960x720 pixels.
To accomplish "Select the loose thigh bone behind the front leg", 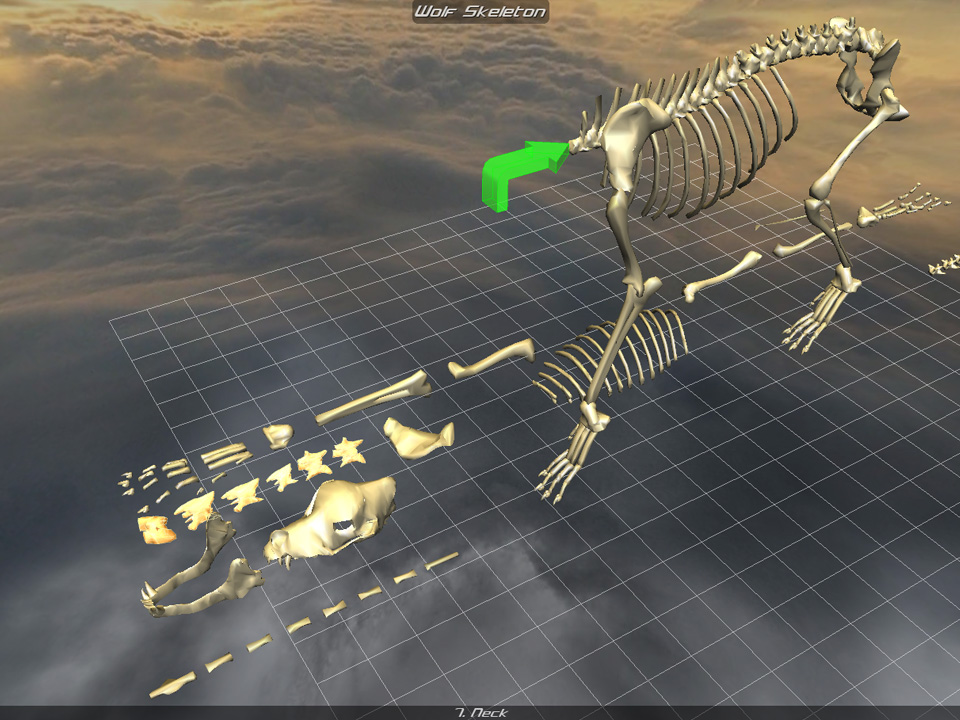I will pyautogui.click(x=722, y=276).
